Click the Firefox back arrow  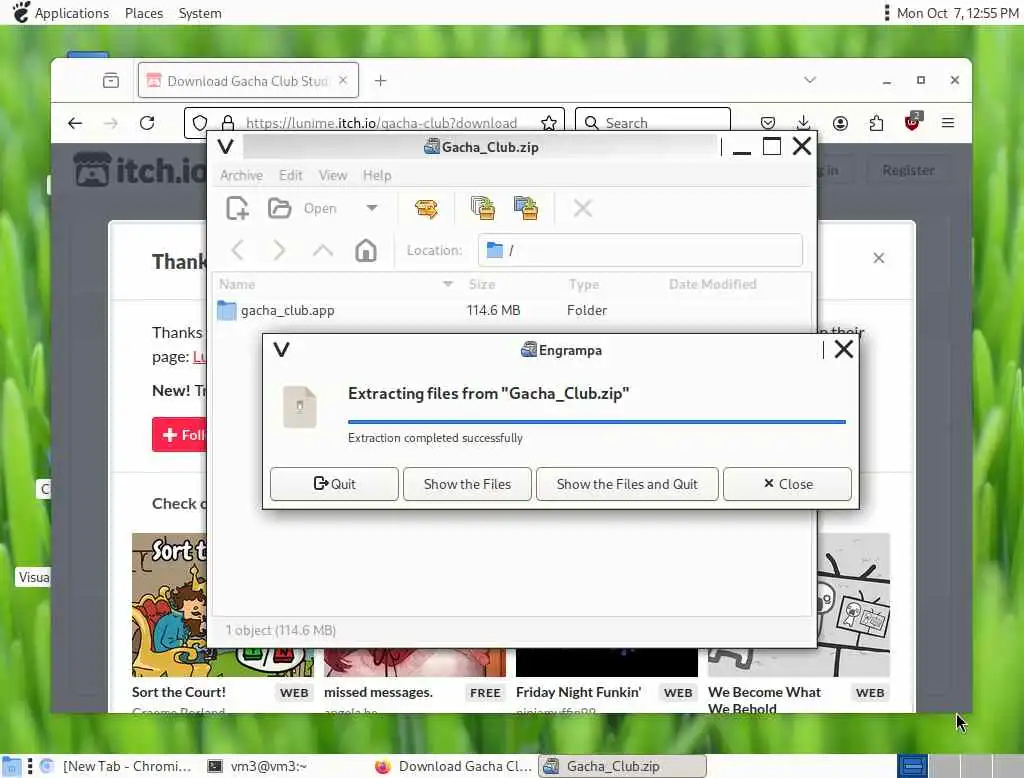pyautogui.click(x=75, y=123)
